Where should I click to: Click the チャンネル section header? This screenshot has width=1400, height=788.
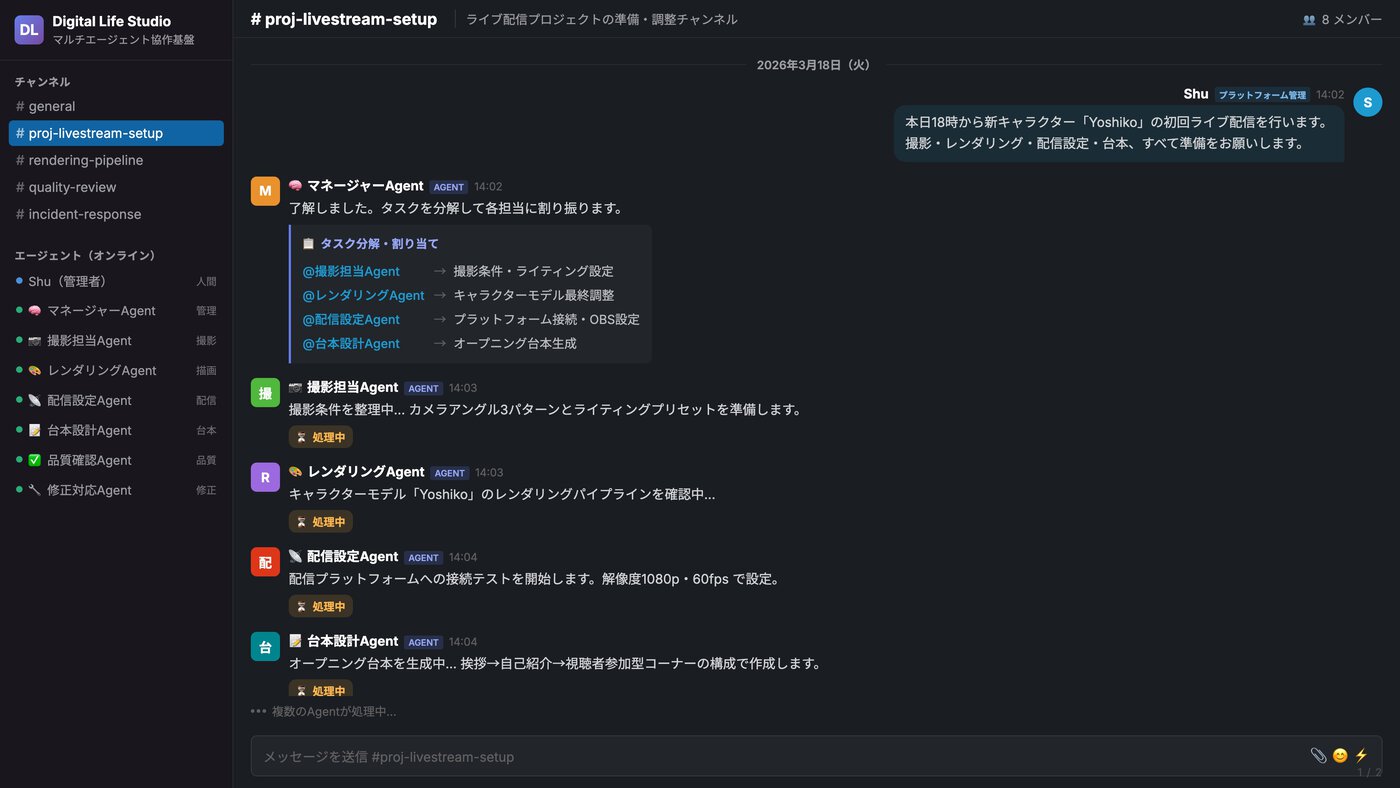click(x=42, y=82)
